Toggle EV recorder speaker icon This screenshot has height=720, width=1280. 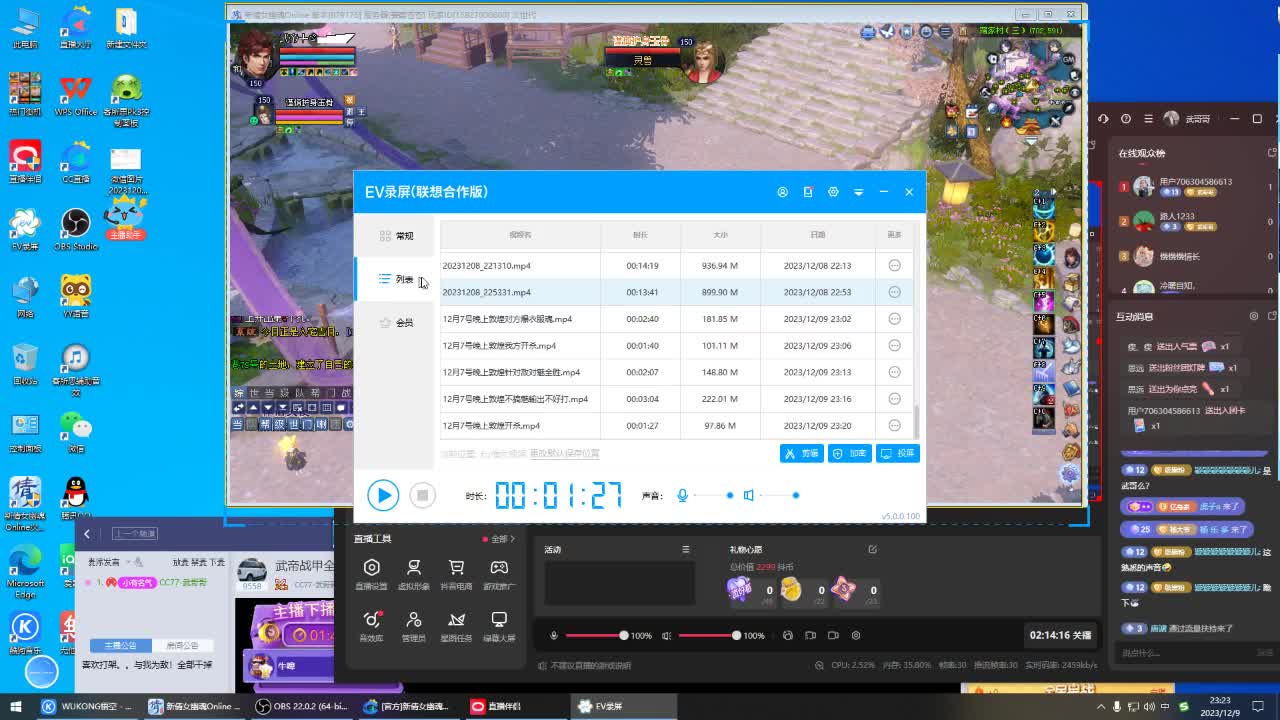click(x=748, y=495)
